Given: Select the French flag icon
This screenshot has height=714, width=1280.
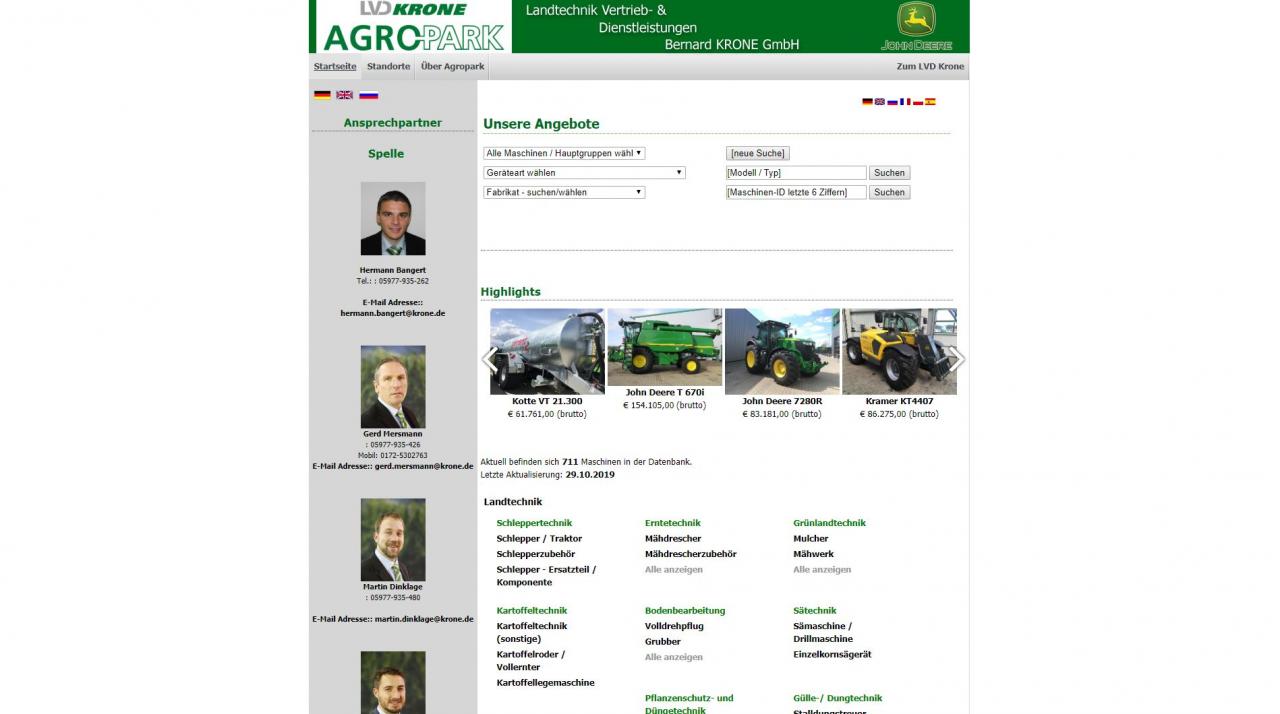Looking at the screenshot, I should tap(905, 101).
